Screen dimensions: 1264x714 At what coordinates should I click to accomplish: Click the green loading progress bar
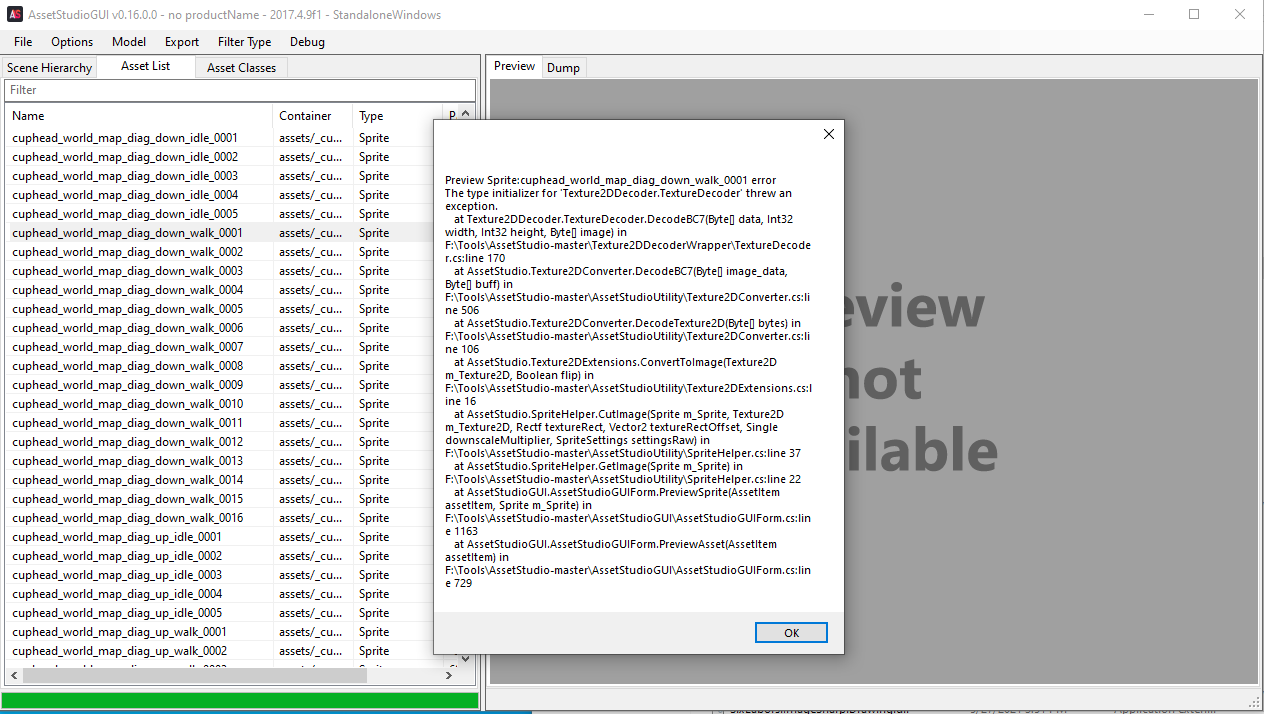(x=240, y=701)
